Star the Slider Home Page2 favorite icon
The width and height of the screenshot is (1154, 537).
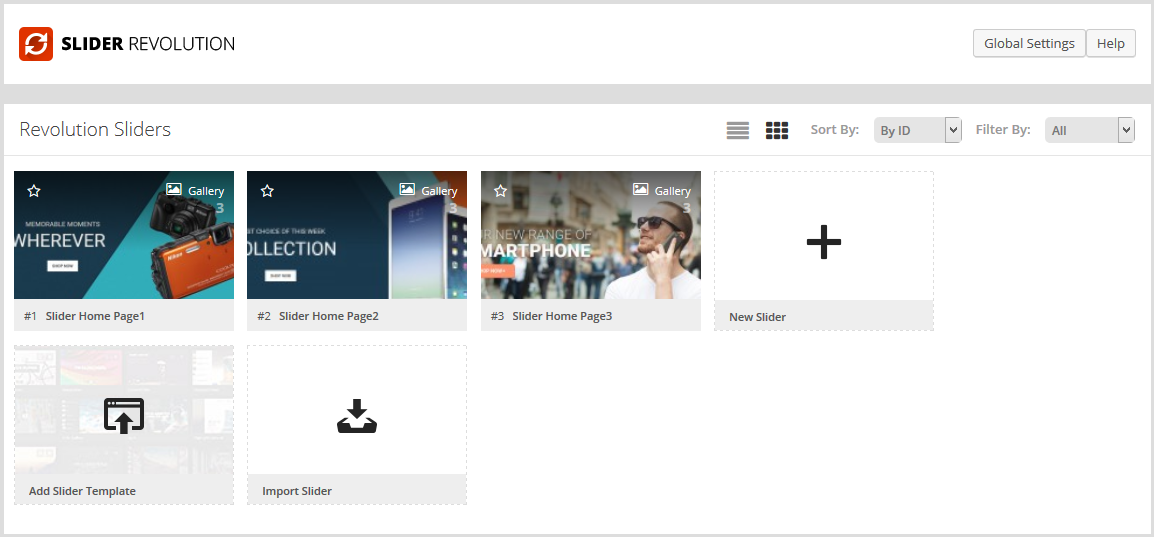point(267,191)
